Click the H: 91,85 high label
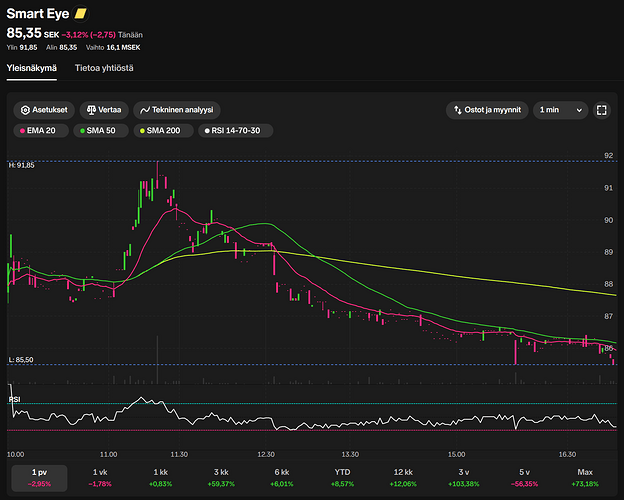 tap(21, 165)
